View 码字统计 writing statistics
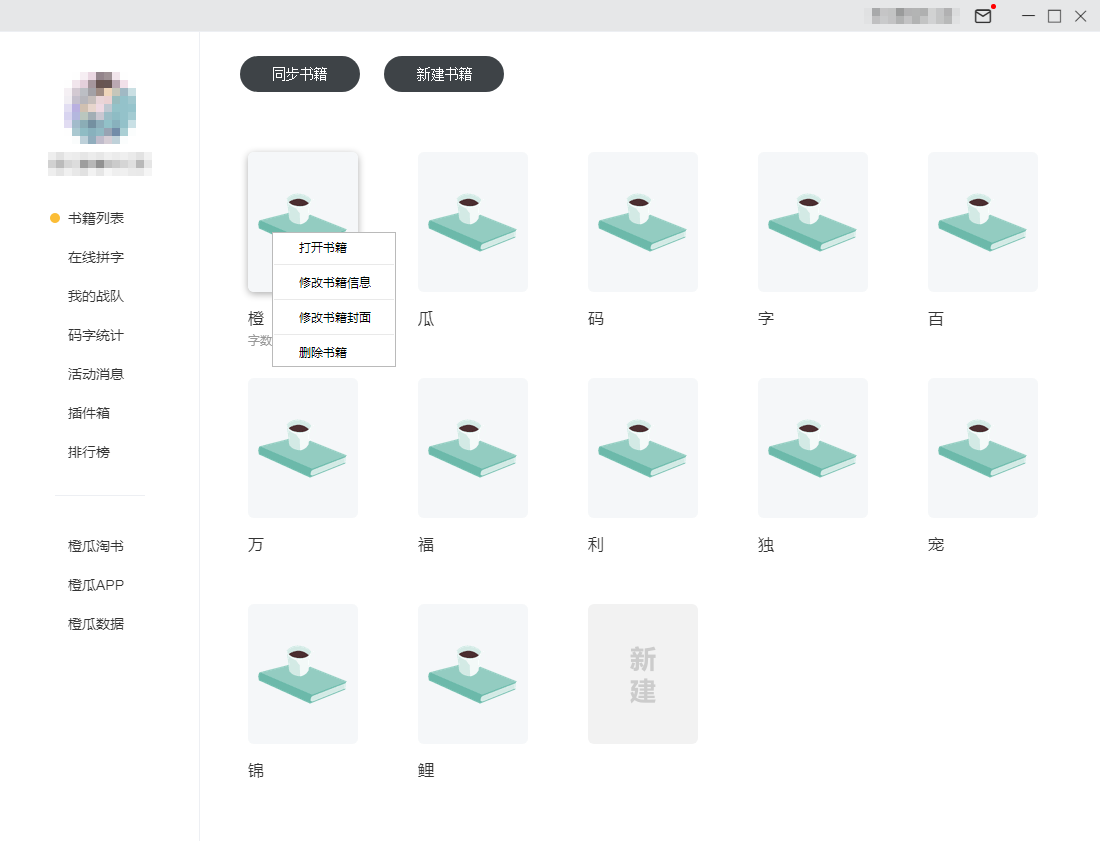The height and width of the screenshot is (841, 1100). pos(97,335)
